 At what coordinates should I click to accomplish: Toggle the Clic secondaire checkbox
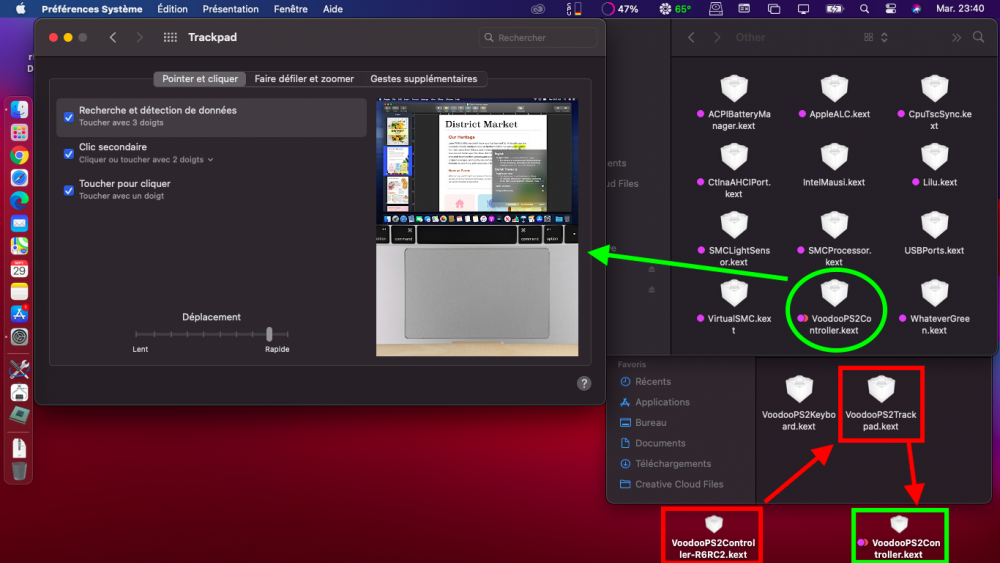(69, 154)
